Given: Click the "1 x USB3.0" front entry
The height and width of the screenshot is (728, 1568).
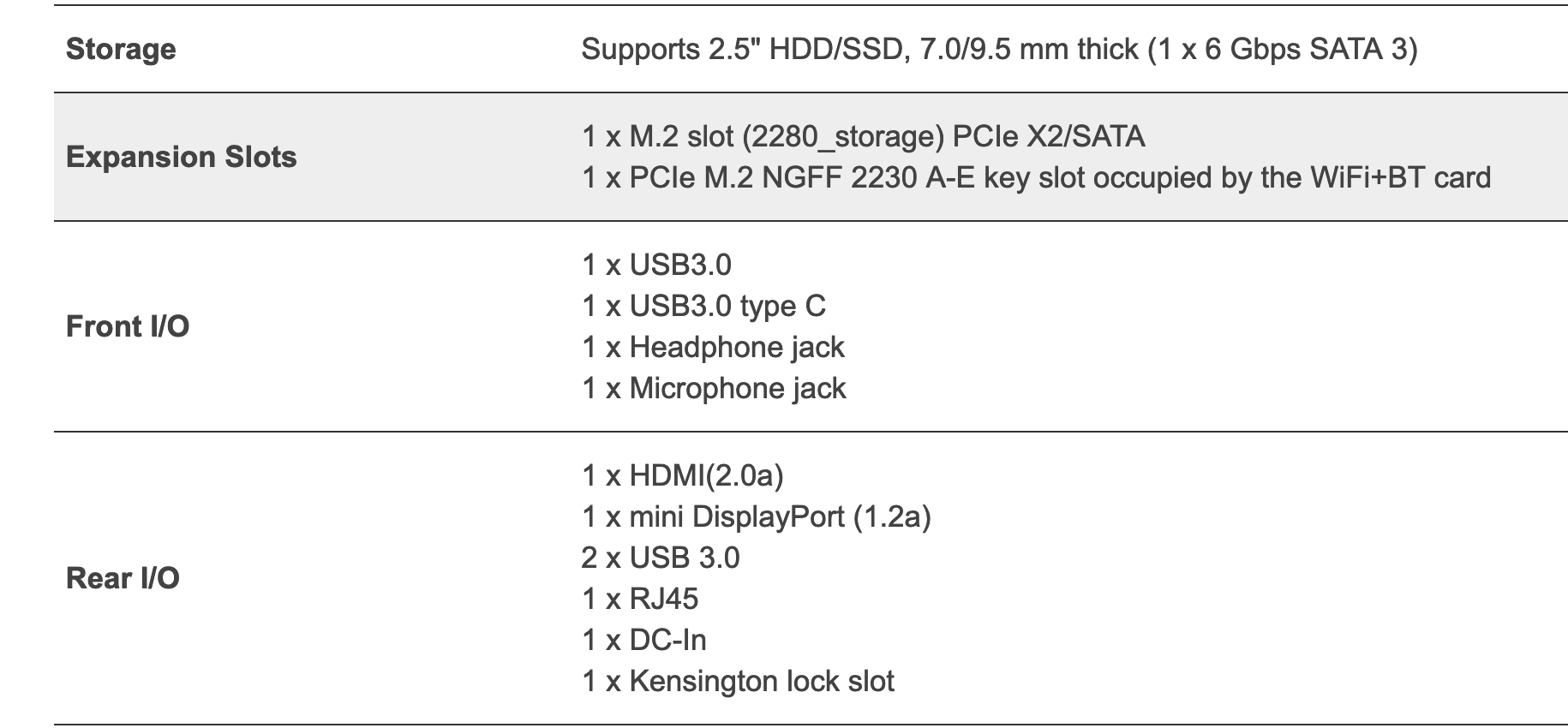Looking at the screenshot, I should point(656,265).
